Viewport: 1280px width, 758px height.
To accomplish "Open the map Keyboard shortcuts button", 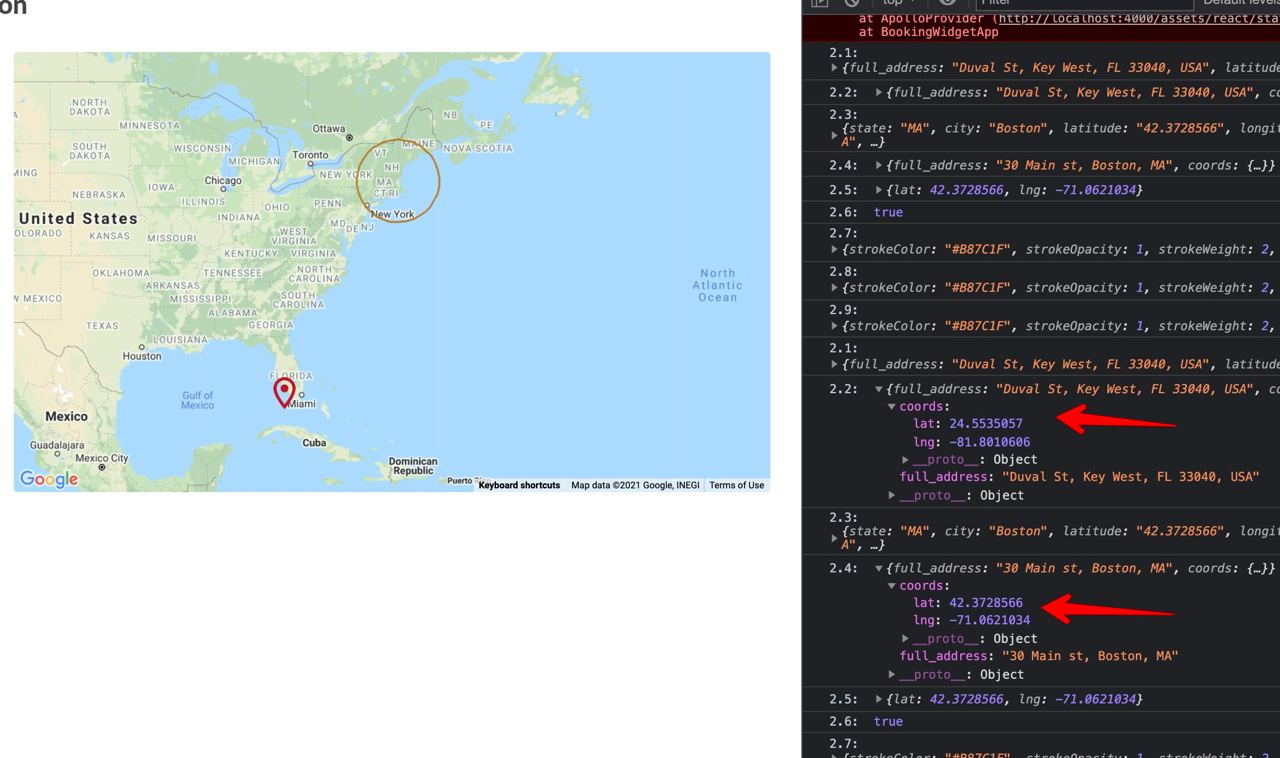I will click(519, 485).
